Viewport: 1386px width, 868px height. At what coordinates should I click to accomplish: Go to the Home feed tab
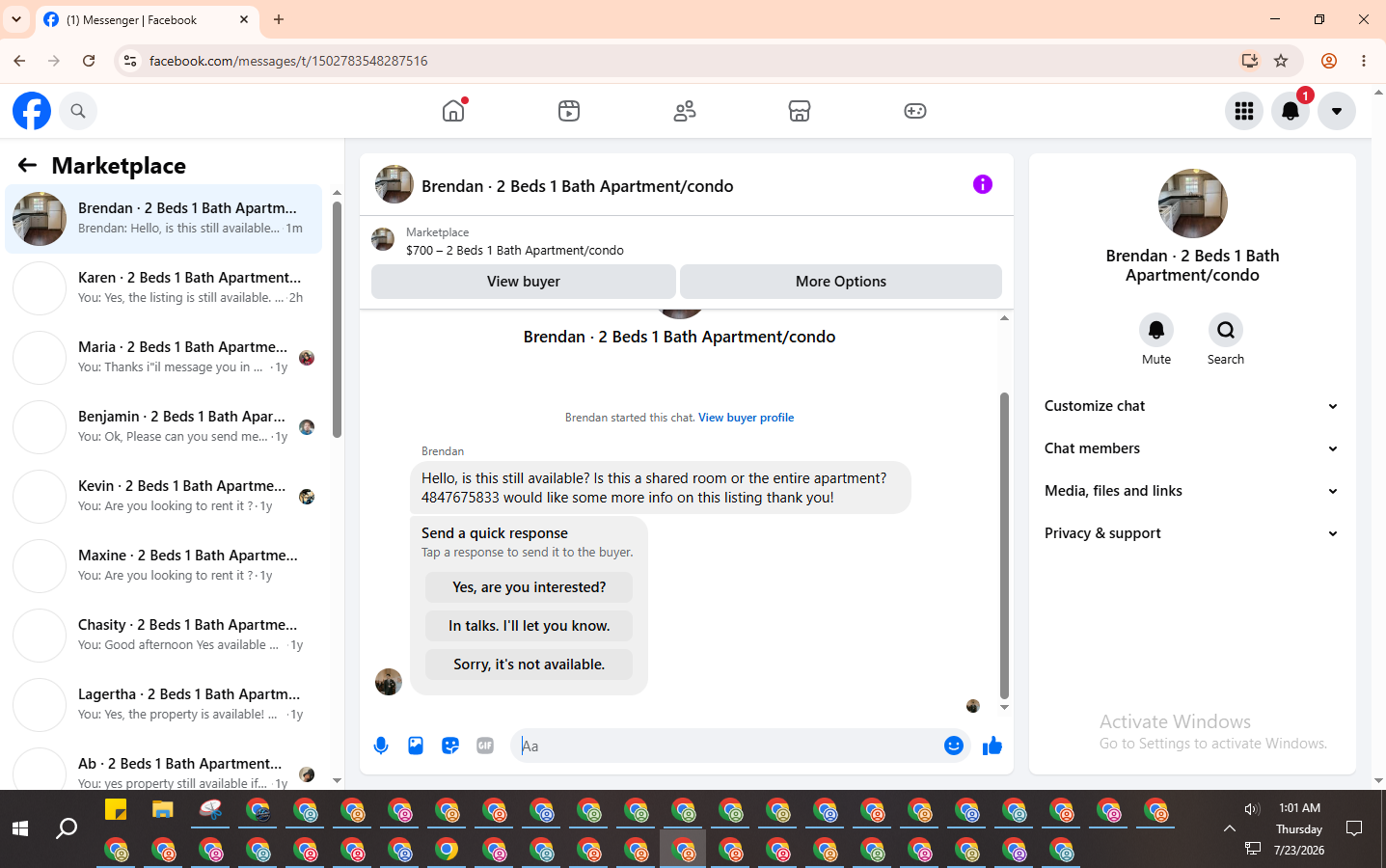pyautogui.click(x=453, y=111)
